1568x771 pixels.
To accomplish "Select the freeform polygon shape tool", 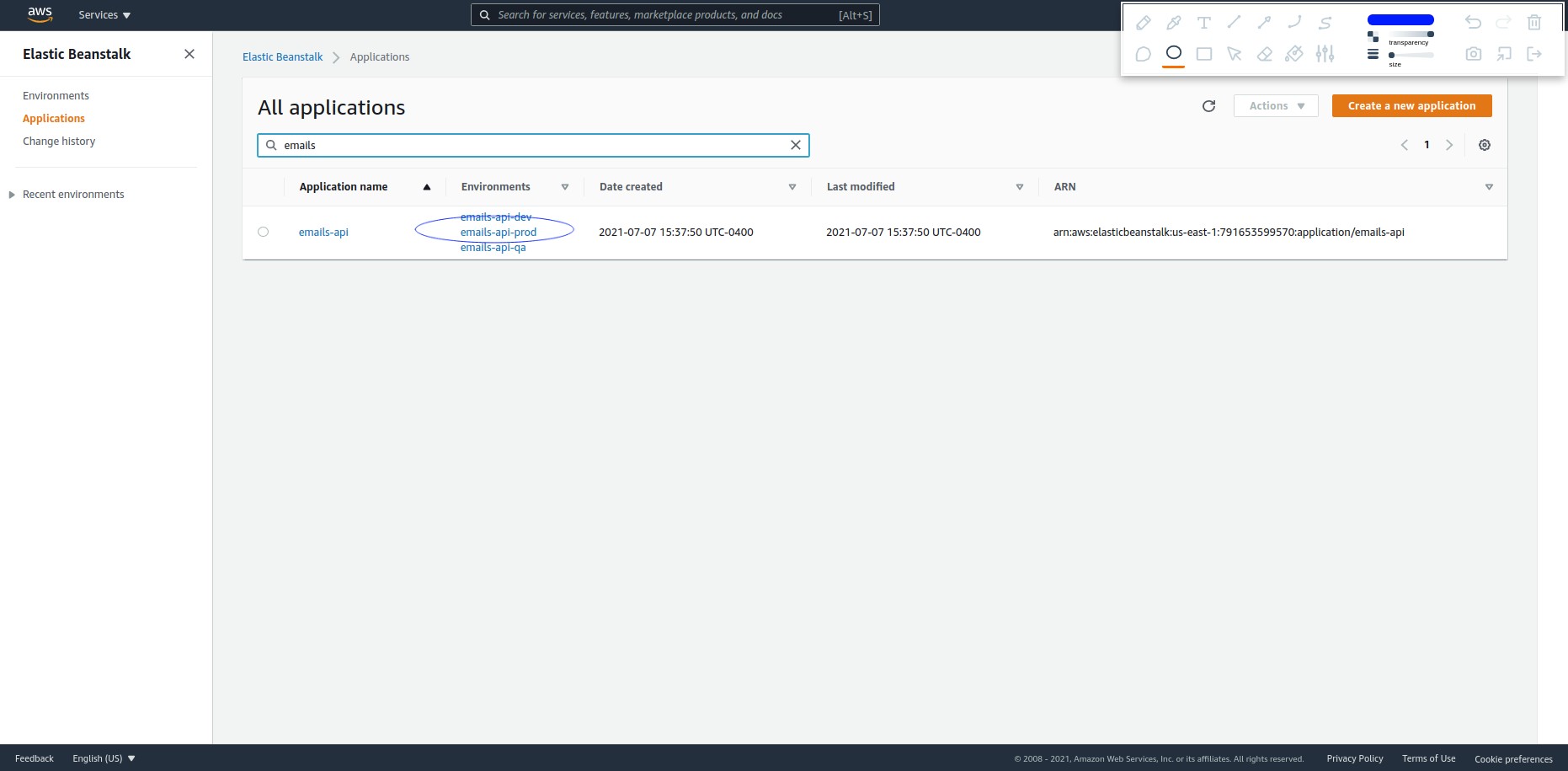I will (1143, 54).
